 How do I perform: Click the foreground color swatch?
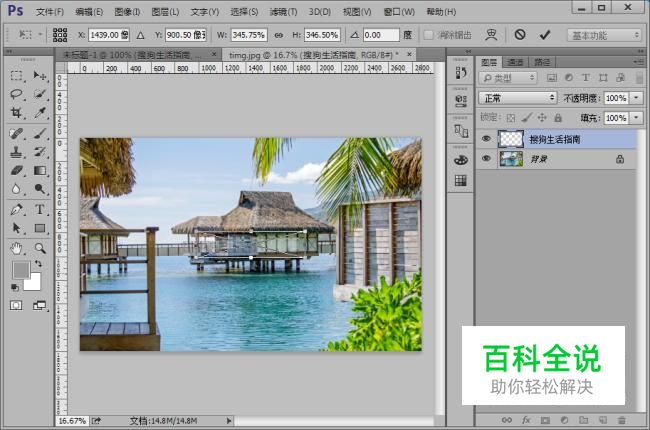click(19, 269)
